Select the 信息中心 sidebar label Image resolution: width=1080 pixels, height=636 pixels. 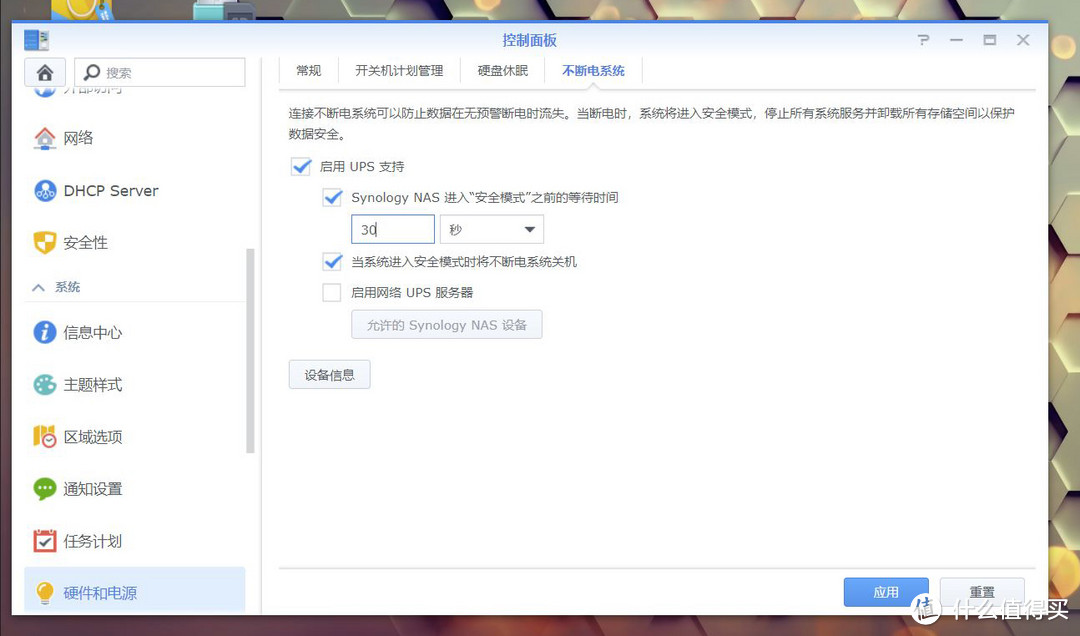pos(93,333)
